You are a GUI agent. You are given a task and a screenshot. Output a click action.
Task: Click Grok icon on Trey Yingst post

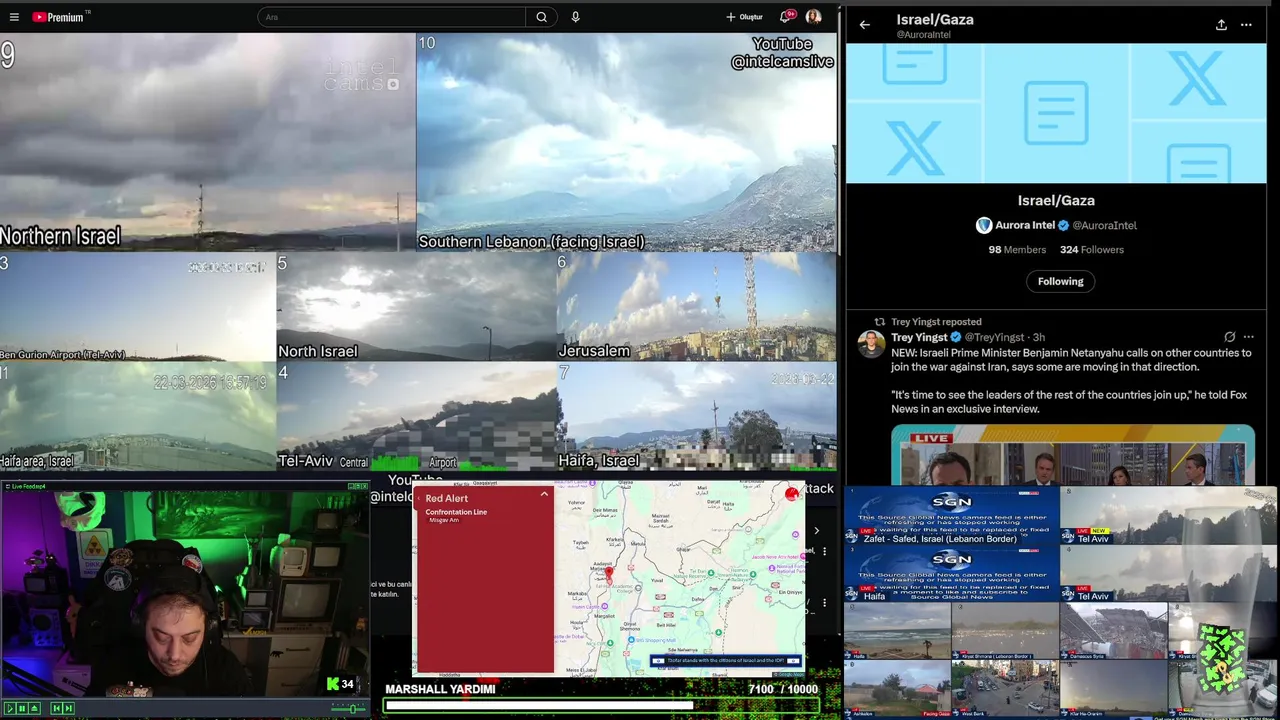[1230, 337]
